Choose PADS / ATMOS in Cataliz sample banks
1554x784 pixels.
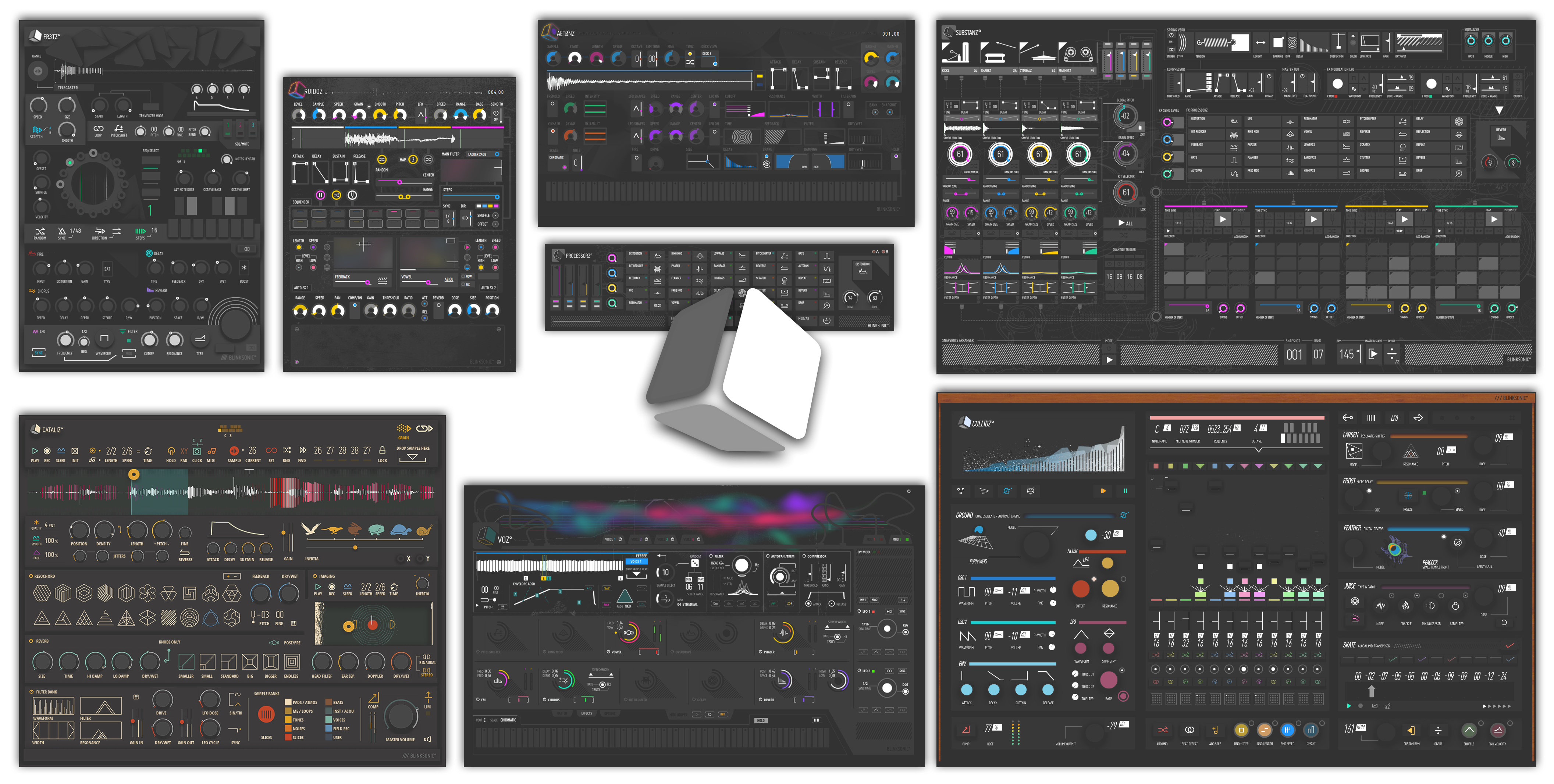[x=301, y=702]
